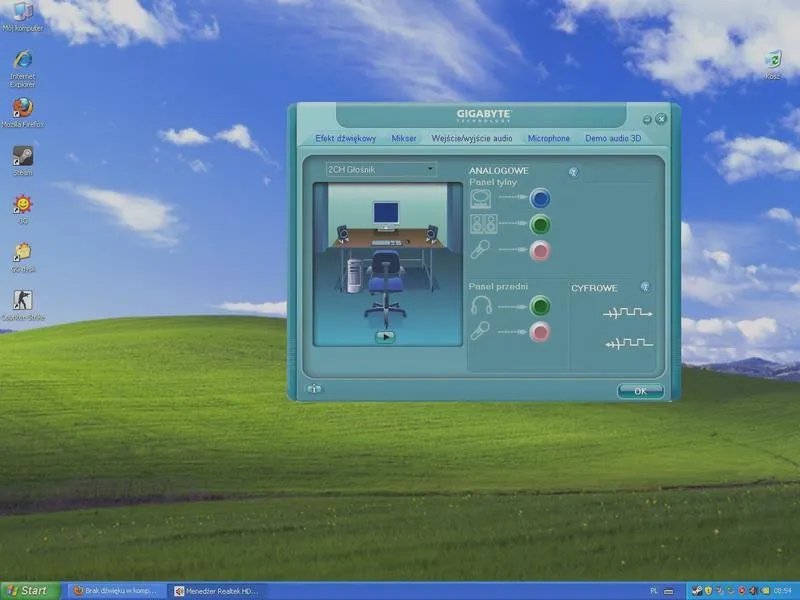800x600 pixels.
Task: Select Menedżer Realtek HD taskbar button
Action: pyautogui.click(x=218, y=591)
